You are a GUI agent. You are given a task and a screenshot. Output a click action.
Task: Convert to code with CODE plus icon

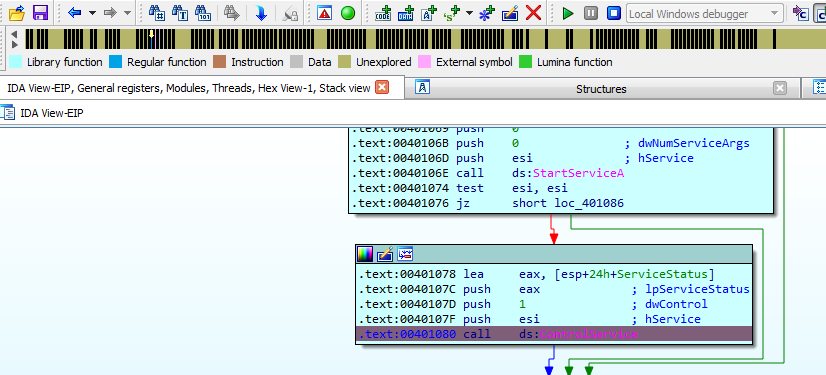(383, 13)
